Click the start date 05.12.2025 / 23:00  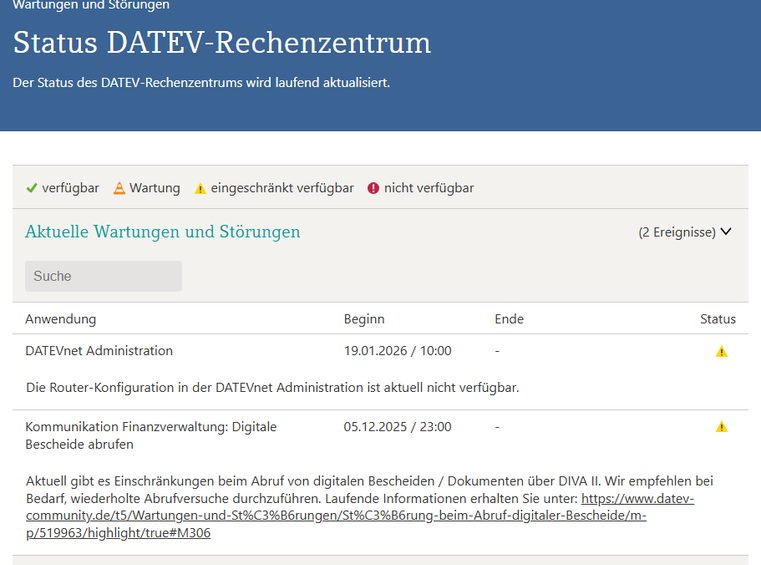(397, 427)
